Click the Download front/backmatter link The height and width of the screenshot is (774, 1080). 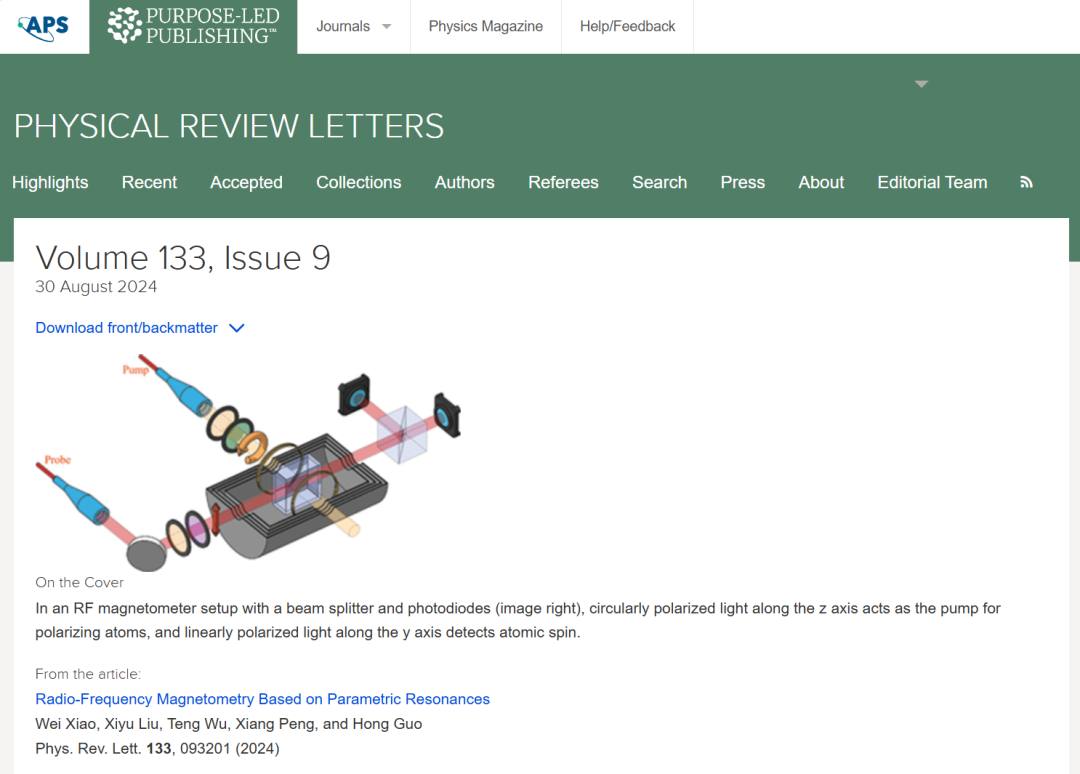pyautogui.click(x=127, y=328)
